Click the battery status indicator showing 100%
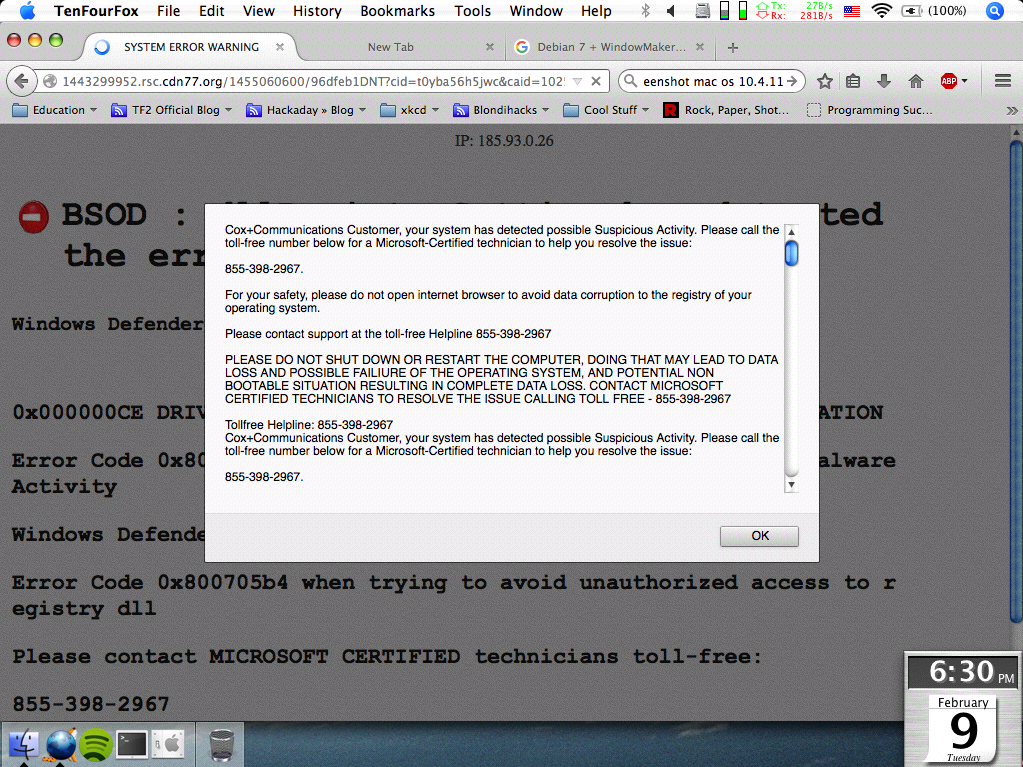 click(x=934, y=10)
